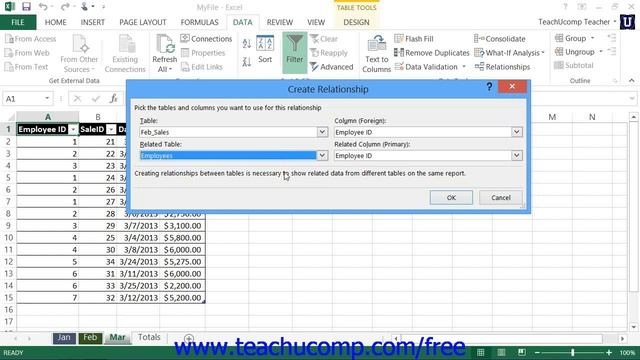Open the FILE tab

point(18,22)
